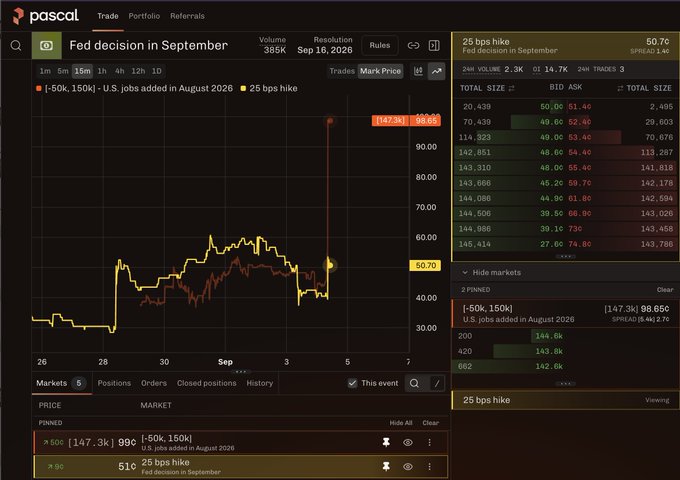Open the search magnifier beside event title
680x480 pixels.
click(x=16, y=45)
